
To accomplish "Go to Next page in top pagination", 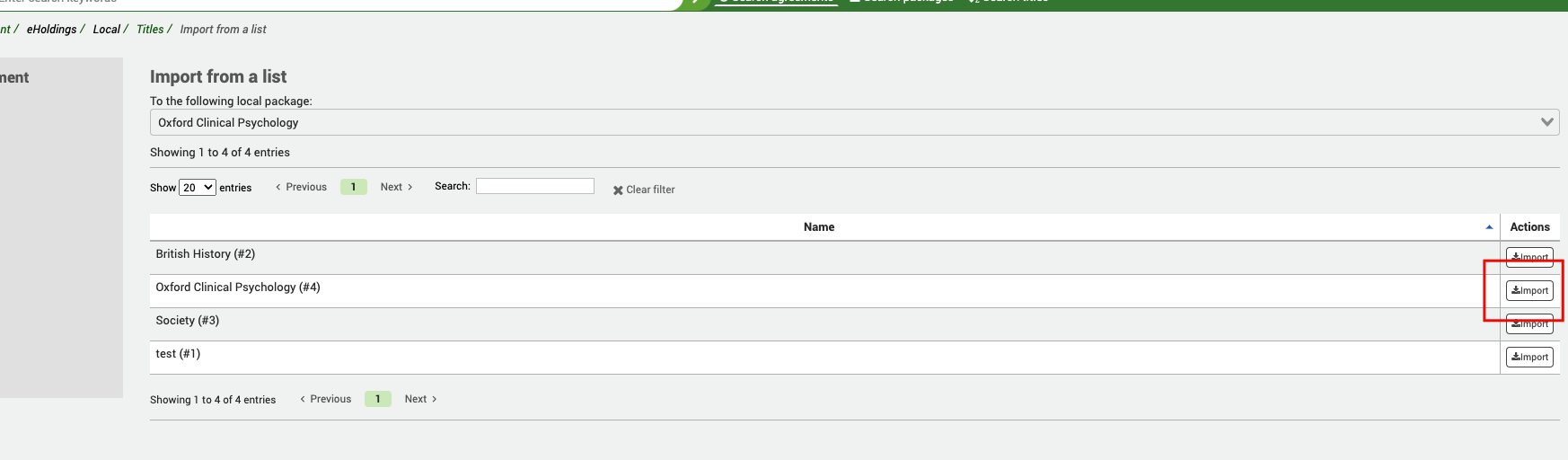I will (396, 187).
